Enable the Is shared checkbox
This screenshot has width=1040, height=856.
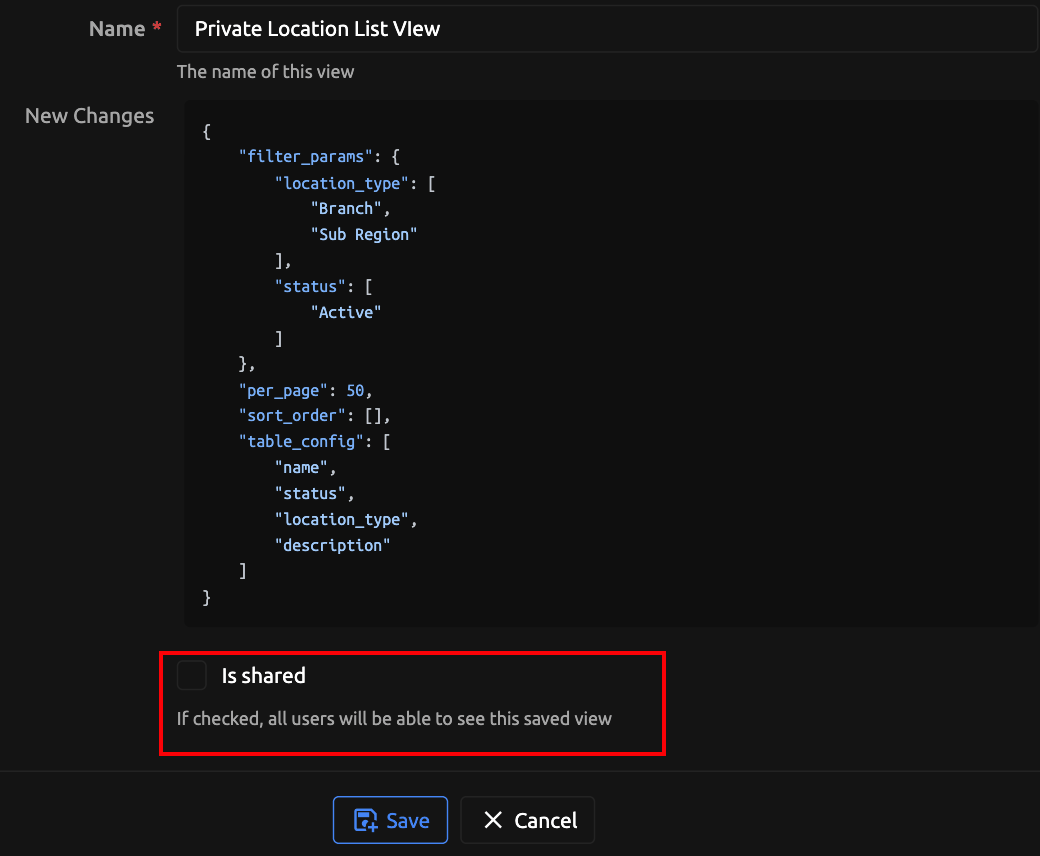(x=191, y=676)
